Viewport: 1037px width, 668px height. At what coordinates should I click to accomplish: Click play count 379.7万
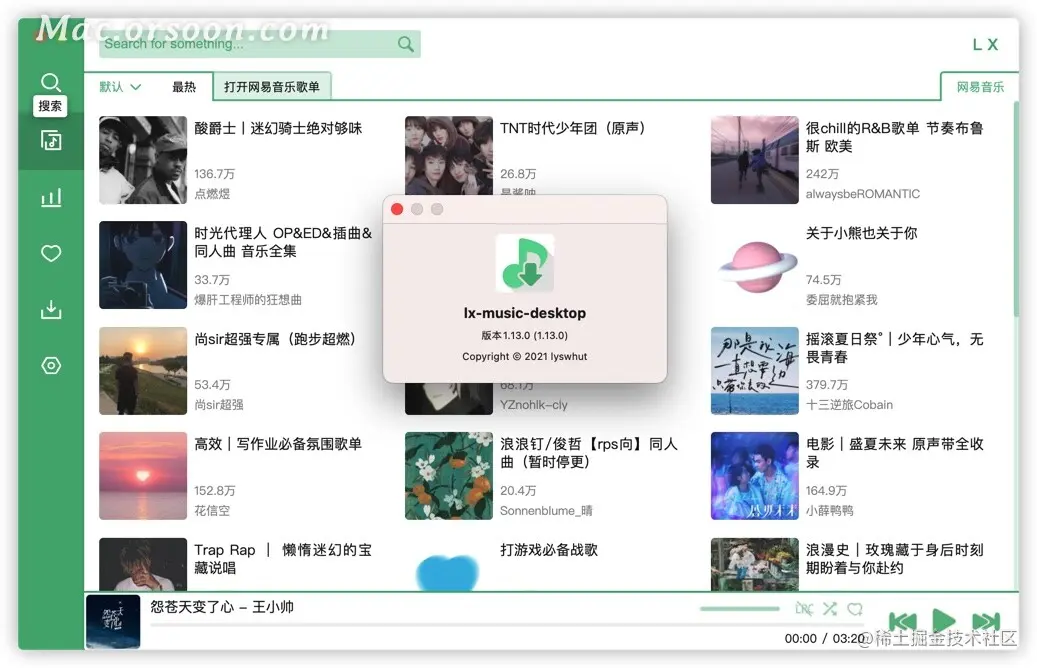(x=827, y=384)
